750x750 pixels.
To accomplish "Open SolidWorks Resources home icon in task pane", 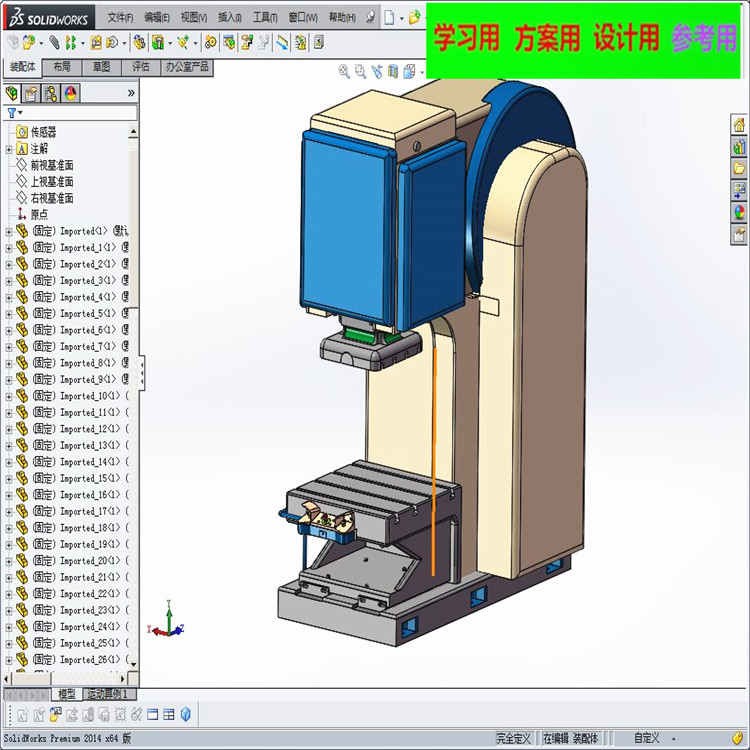I will point(739,125).
